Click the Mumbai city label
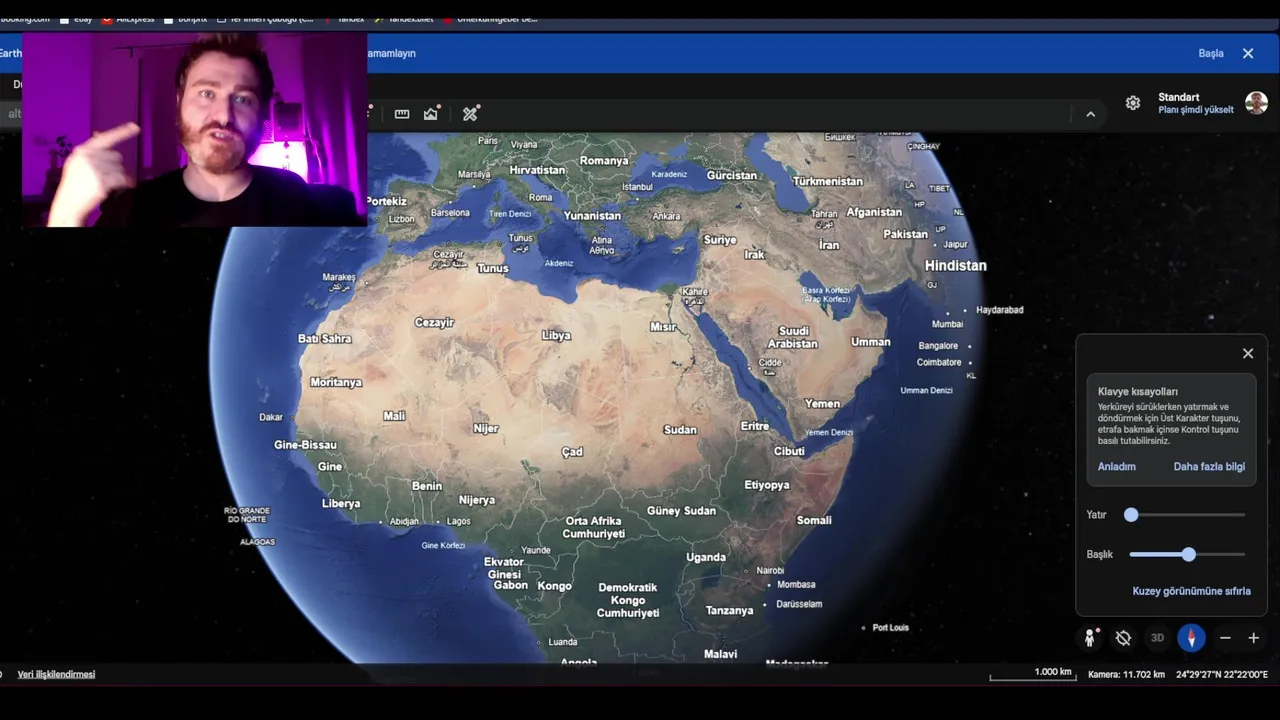Screen dimensions: 1280x720 (x=947, y=324)
